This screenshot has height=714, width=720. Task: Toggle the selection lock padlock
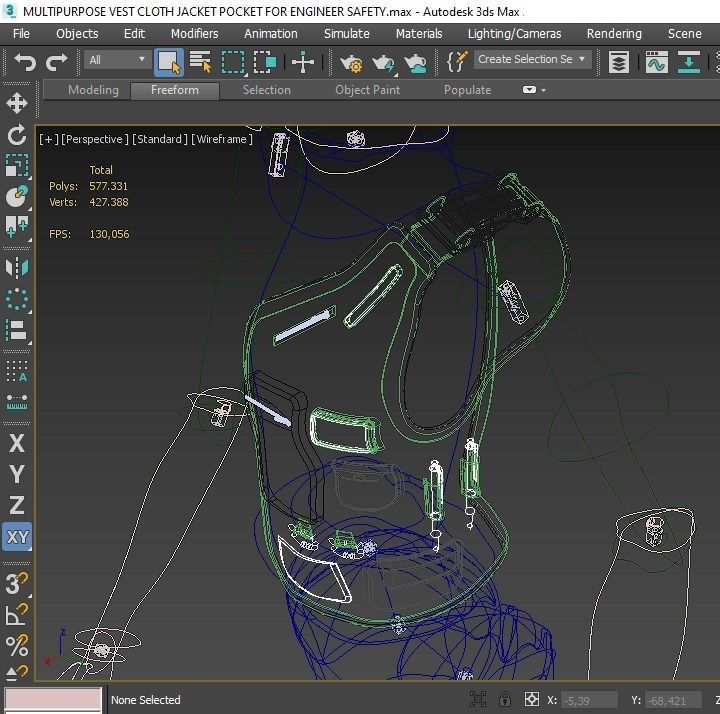pyautogui.click(x=505, y=700)
